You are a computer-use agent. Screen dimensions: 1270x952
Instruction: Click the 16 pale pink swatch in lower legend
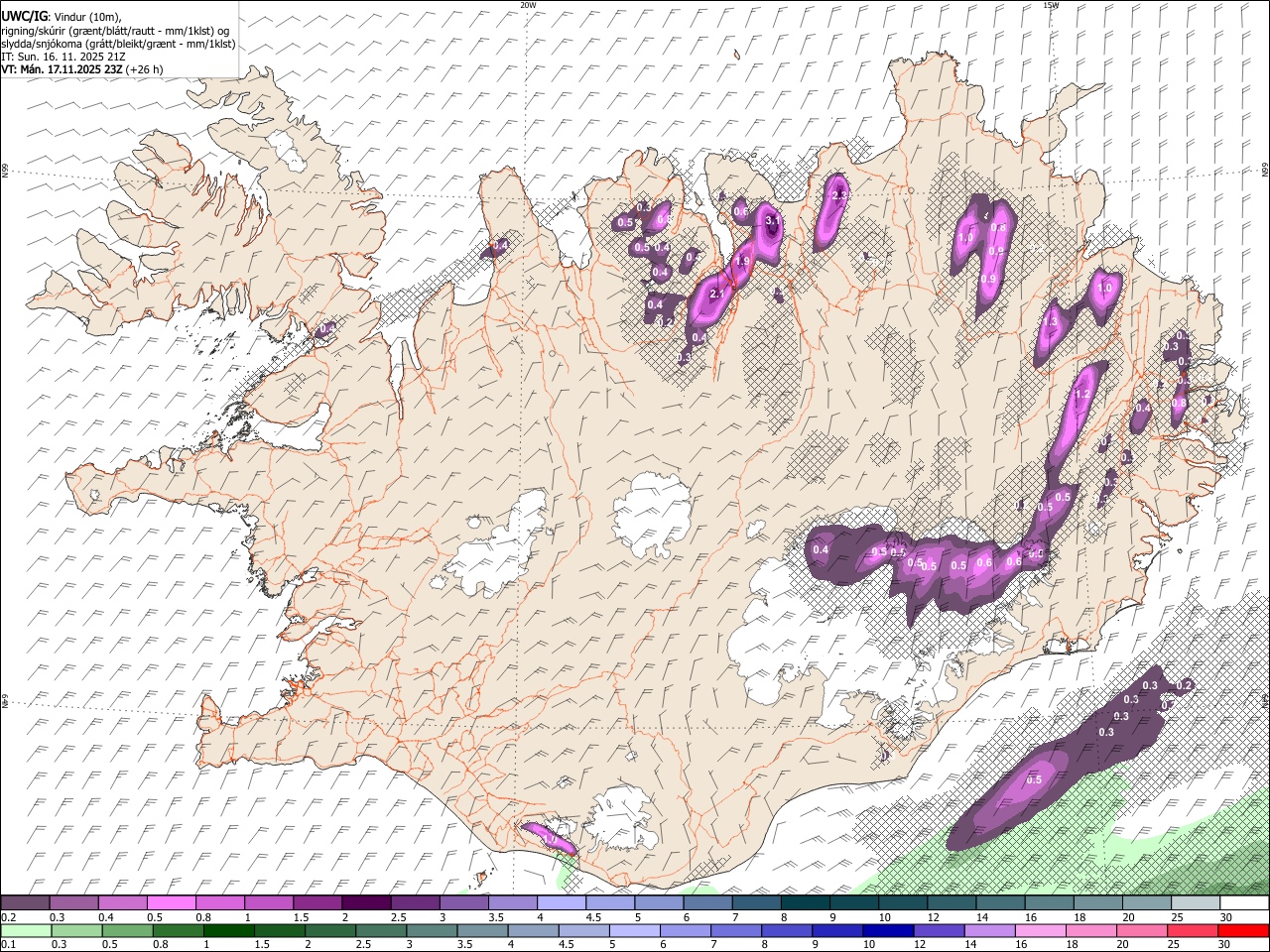point(1040,931)
